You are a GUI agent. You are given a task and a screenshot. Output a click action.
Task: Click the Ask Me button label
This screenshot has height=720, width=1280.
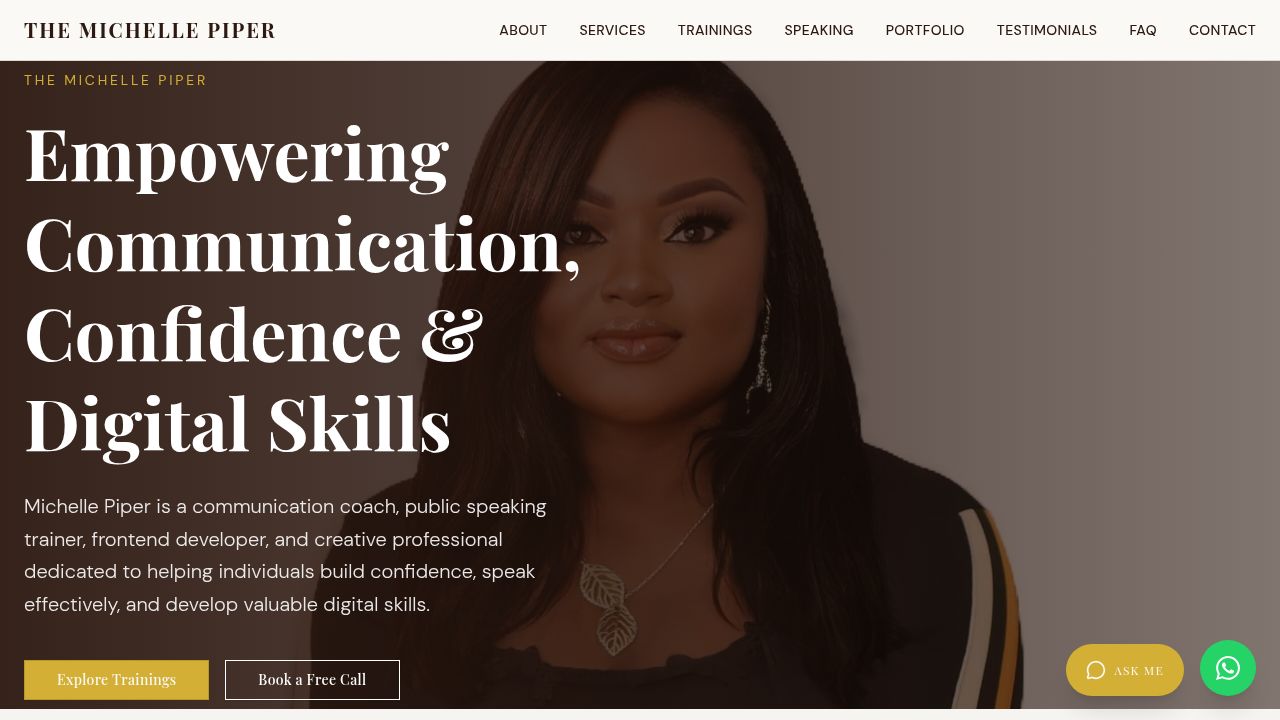click(x=1138, y=671)
